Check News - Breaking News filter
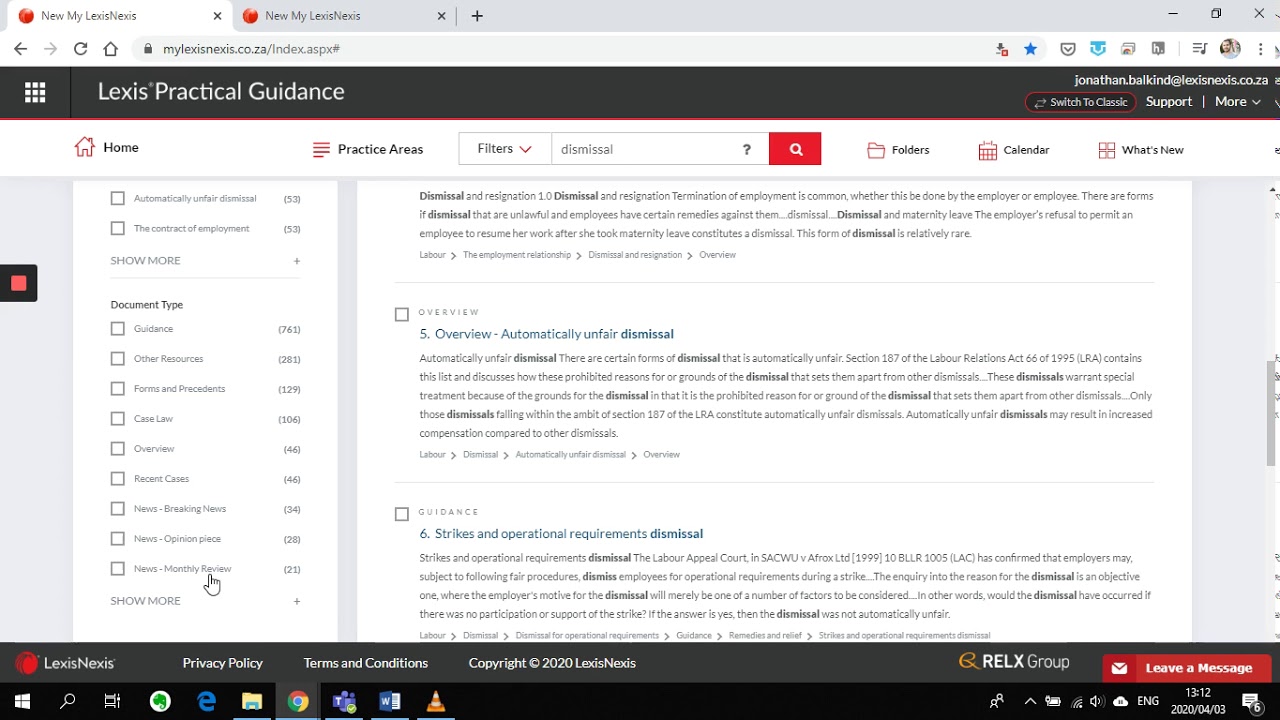The width and height of the screenshot is (1280, 720). click(118, 509)
